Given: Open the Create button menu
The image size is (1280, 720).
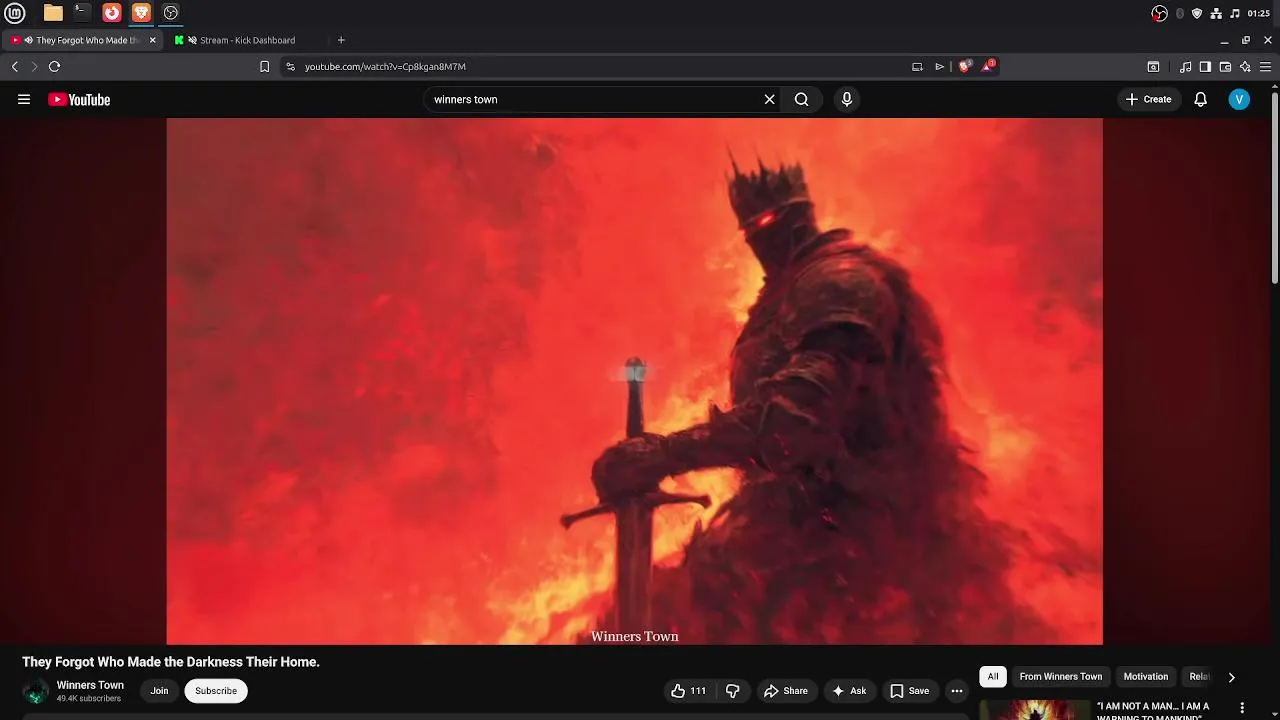Looking at the screenshot, I should (1149, 99).
